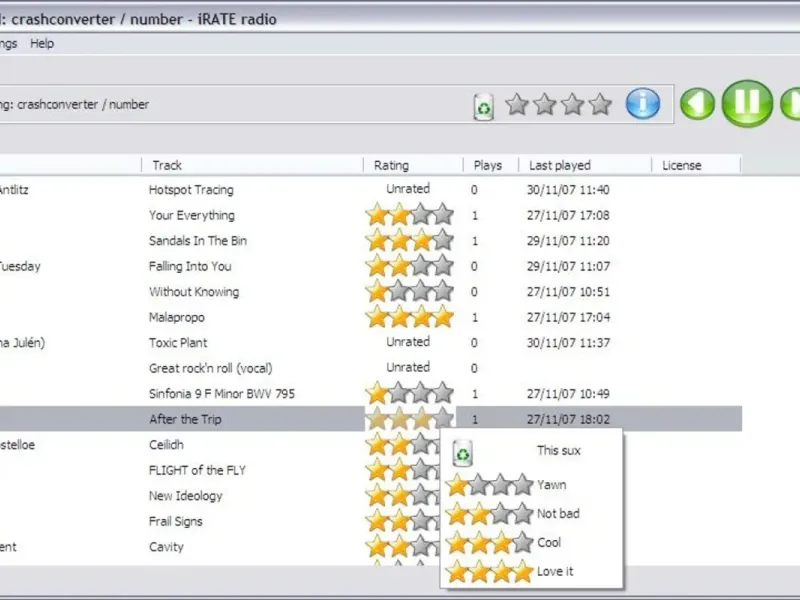Select the Great rock'n roll (vocal) track
The width and height of the screenshot is (800, 600).
[211, 368]
